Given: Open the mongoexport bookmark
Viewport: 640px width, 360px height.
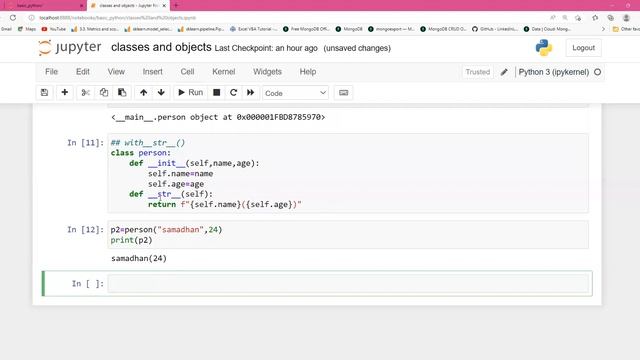Looking at the screenshot, I should pos(391,29).
